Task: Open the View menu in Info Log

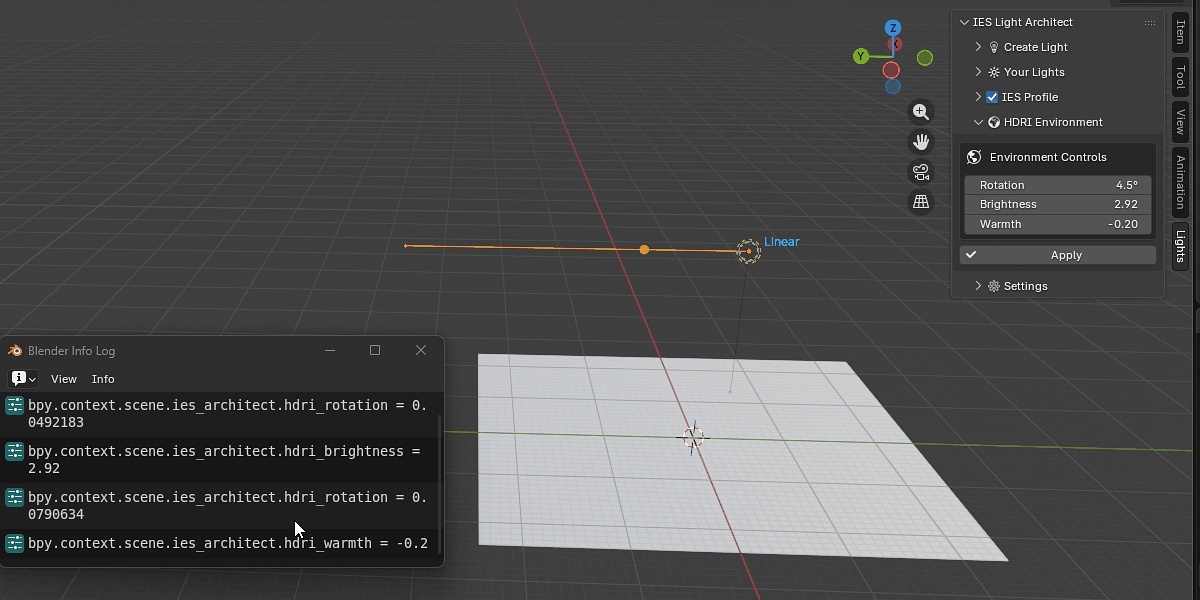Action: click(64, 379)
